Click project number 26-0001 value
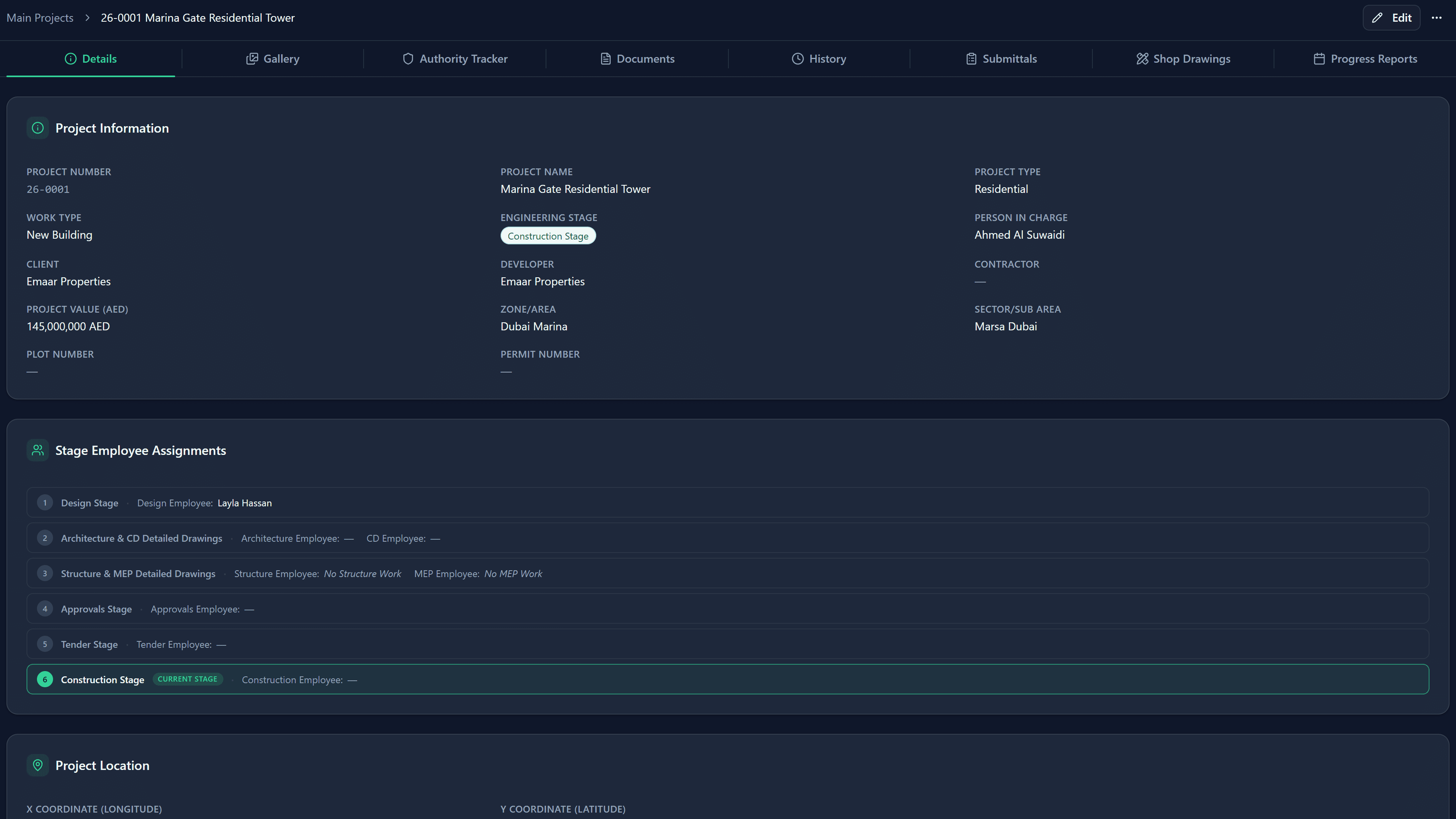Image resolution: width=1456 pixels, height=819 pixels. click(x=48, y=189)
